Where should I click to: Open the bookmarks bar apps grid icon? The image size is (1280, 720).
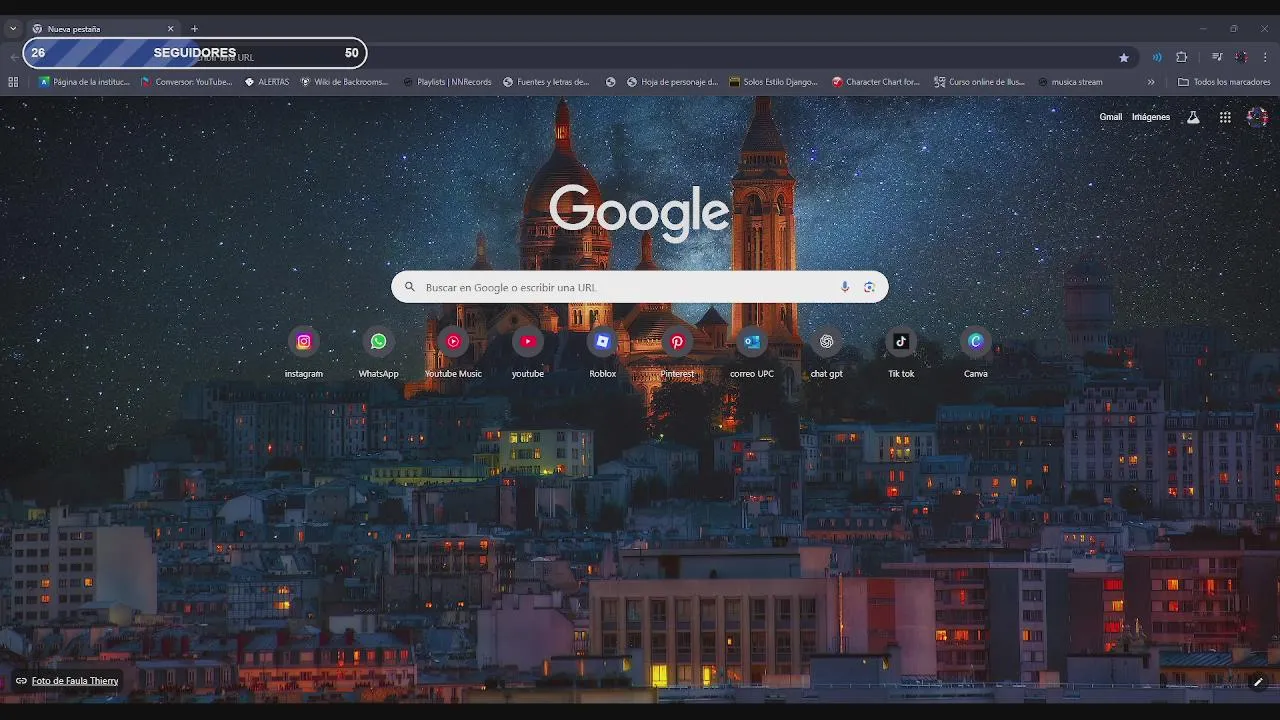click(x=13, y=82)
